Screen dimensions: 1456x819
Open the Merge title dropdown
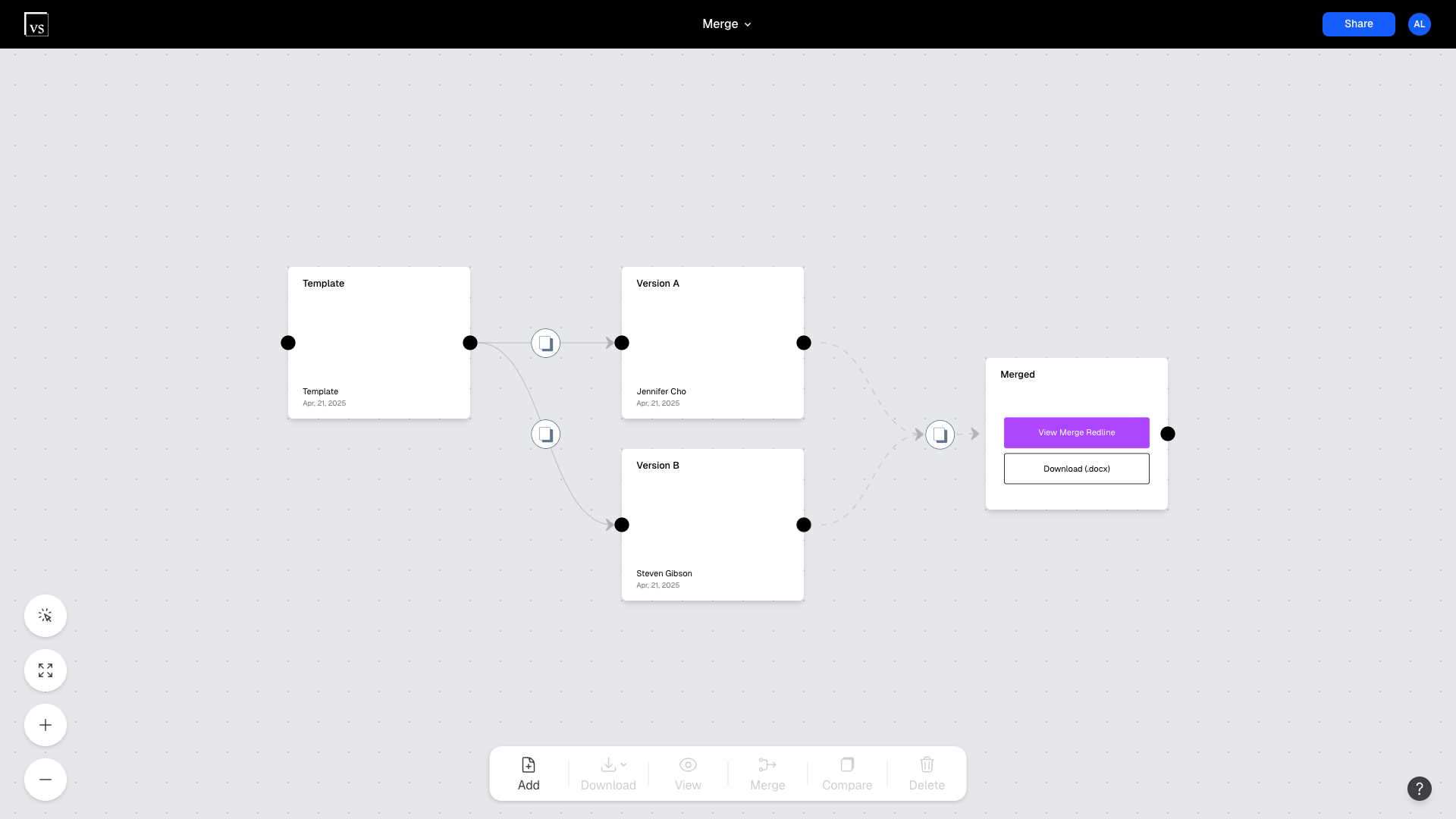726,24
